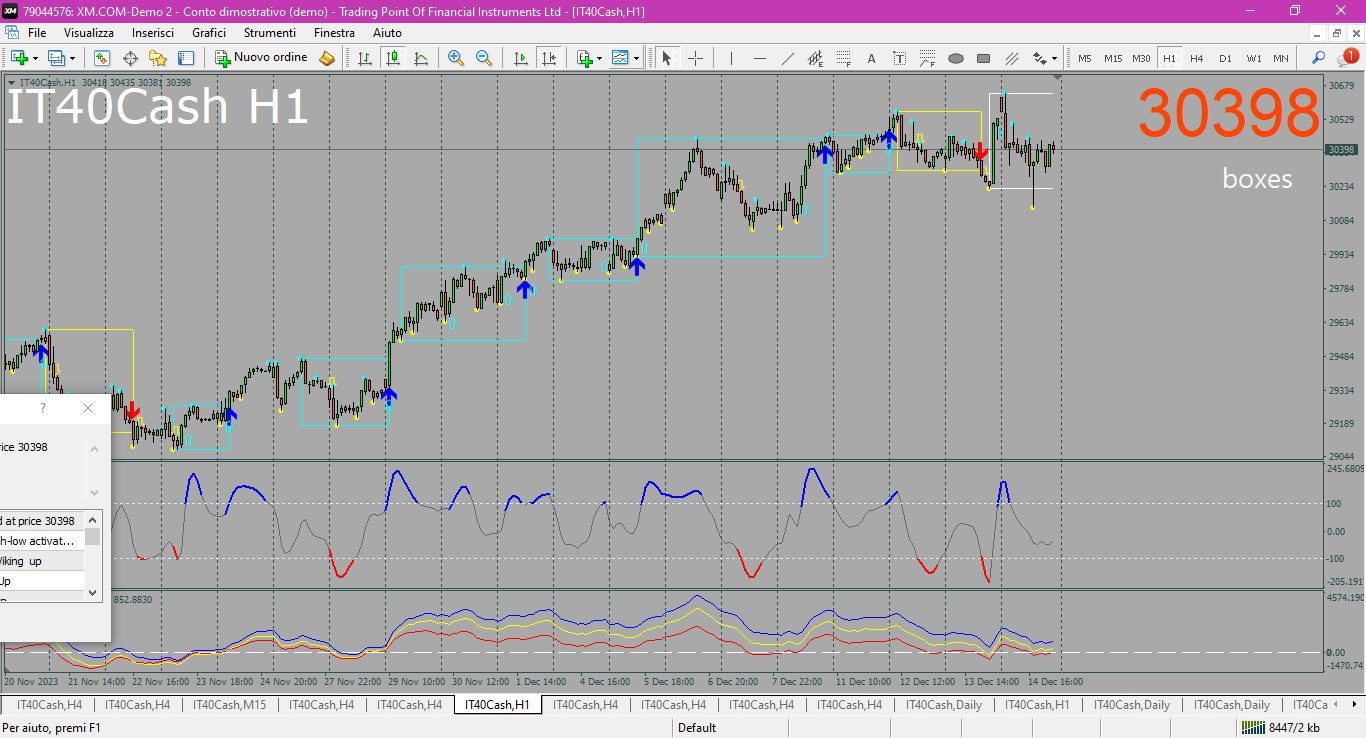Viewport: 1366px width, 738px height.
Task: Select the Equidistant Channel tool
Action: tap(815, 58)
